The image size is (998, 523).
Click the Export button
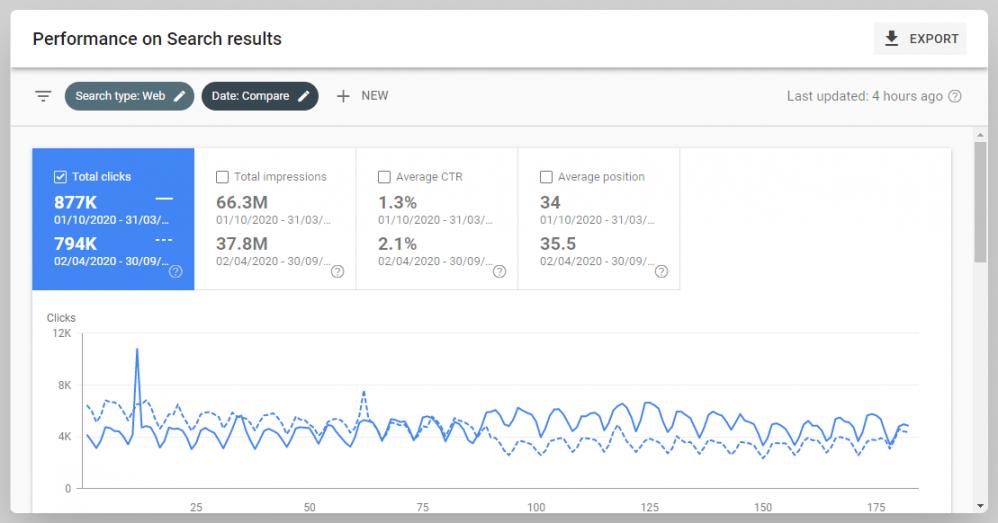920,39
